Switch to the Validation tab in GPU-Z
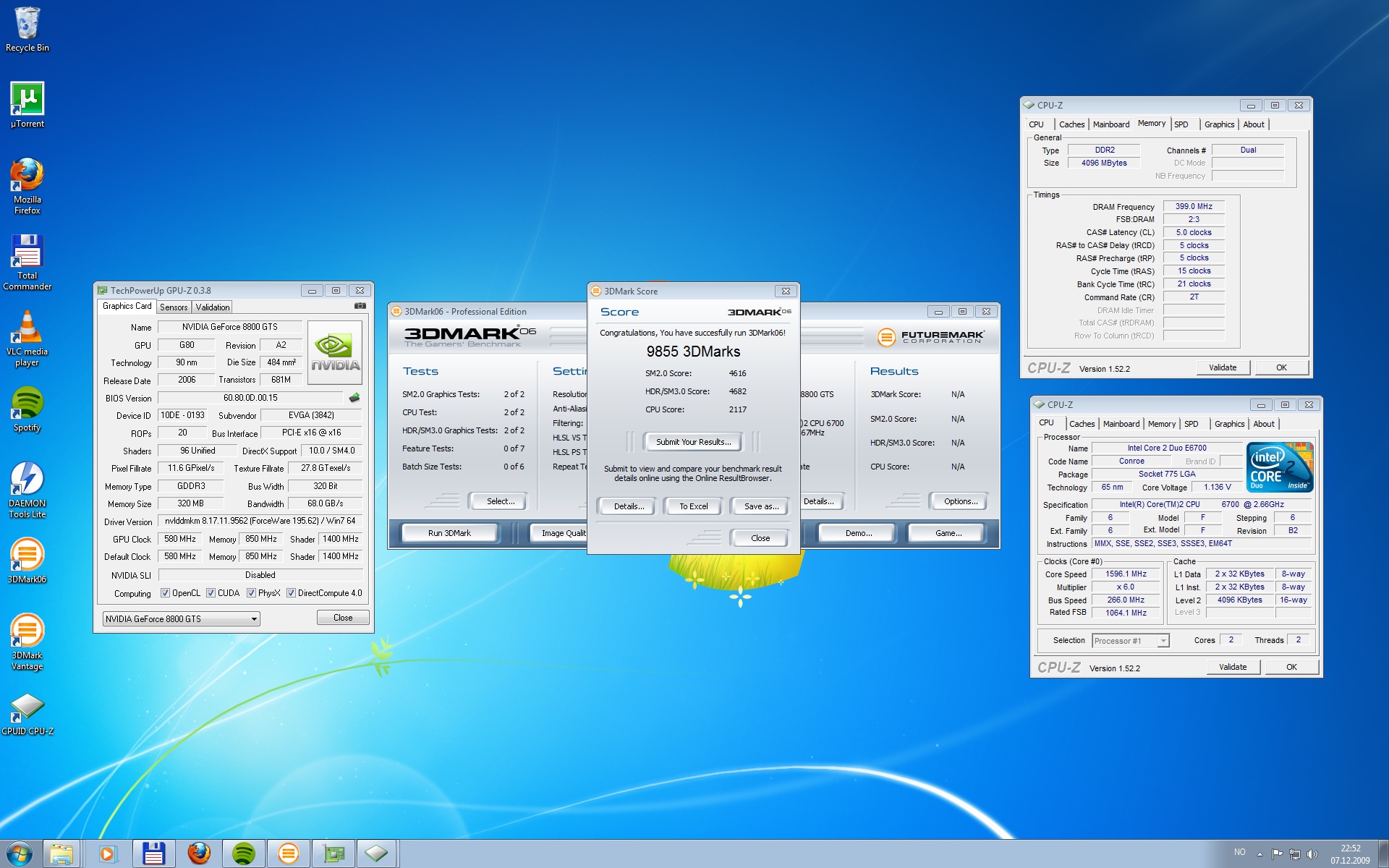The width and height of the screenshot is (1389, 868). (x=213, y=307)
